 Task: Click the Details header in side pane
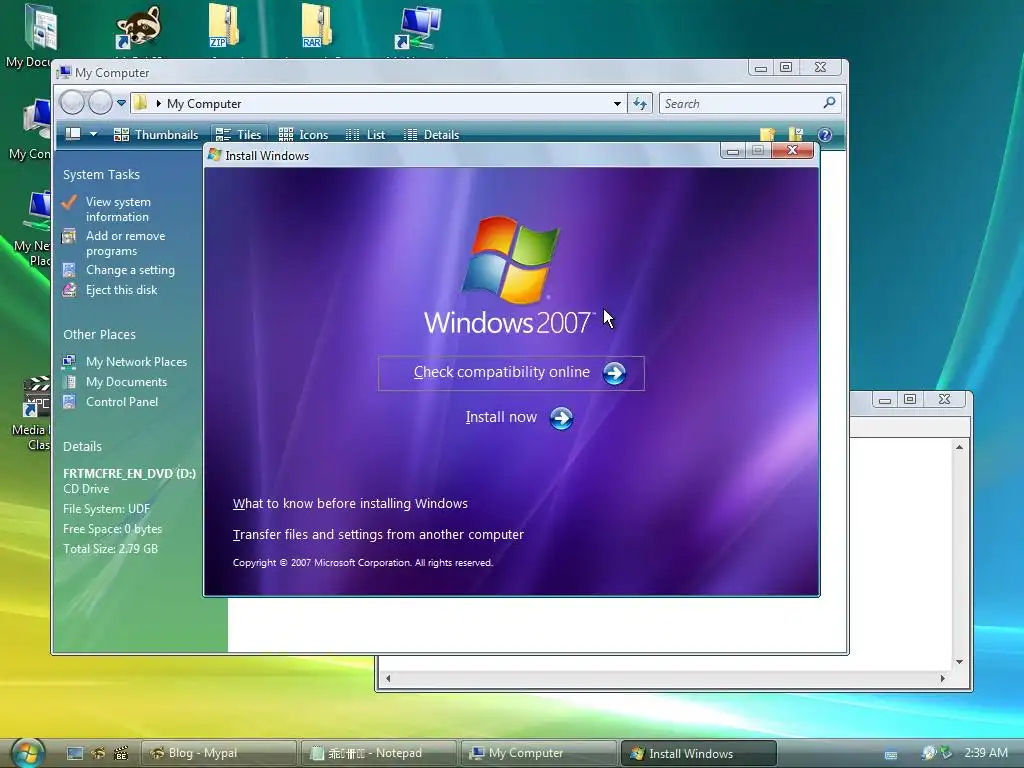click(x=82, y=447)
